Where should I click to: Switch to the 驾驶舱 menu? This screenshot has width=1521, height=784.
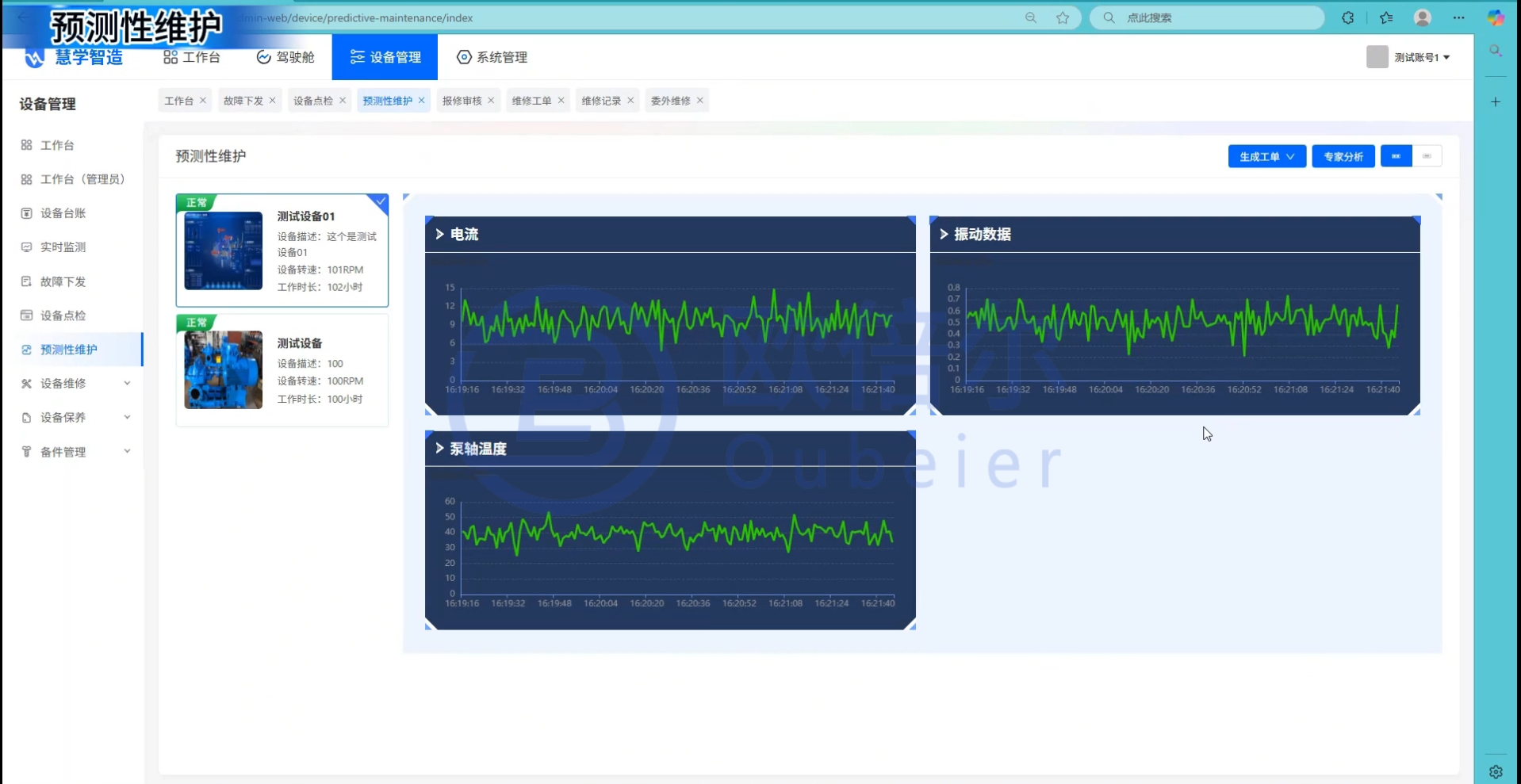(285, 57)
